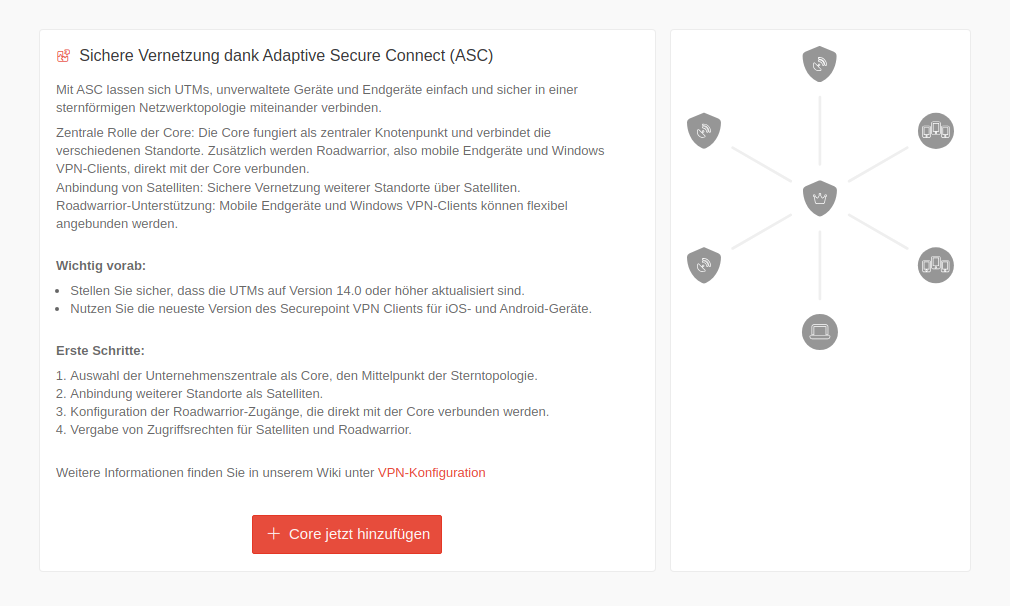Select the laptop icon below the Core
Screen dimensions: 1010x606
pyautogui.click(x=820, y=331)
